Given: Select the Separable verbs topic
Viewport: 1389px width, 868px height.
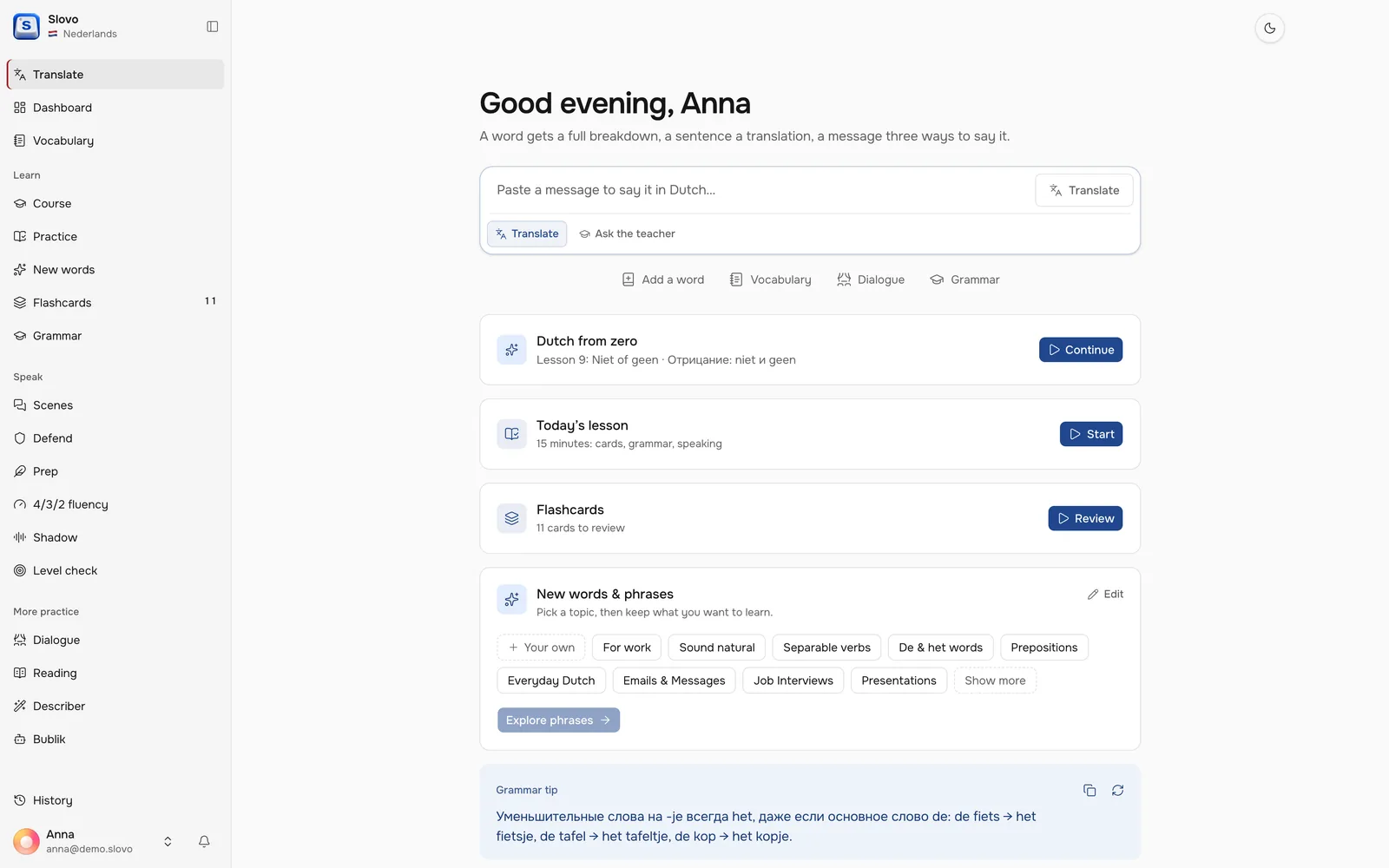Looking at the screenshot, I should click(826, 648).
